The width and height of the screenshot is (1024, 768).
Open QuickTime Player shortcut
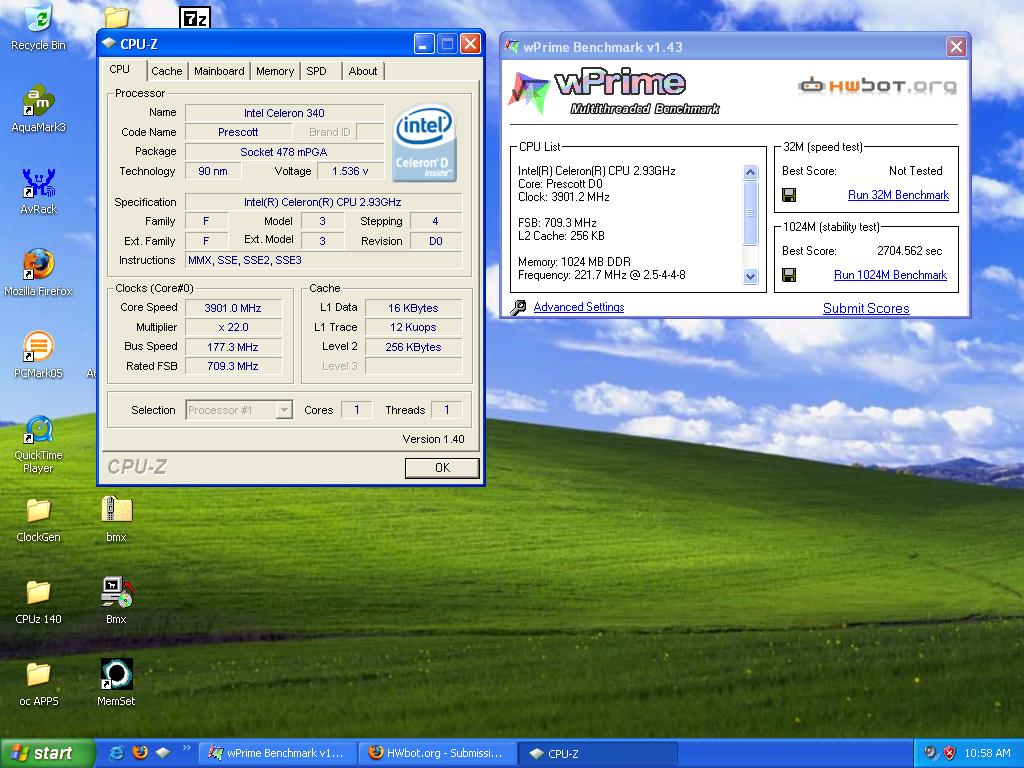[38, 429]
